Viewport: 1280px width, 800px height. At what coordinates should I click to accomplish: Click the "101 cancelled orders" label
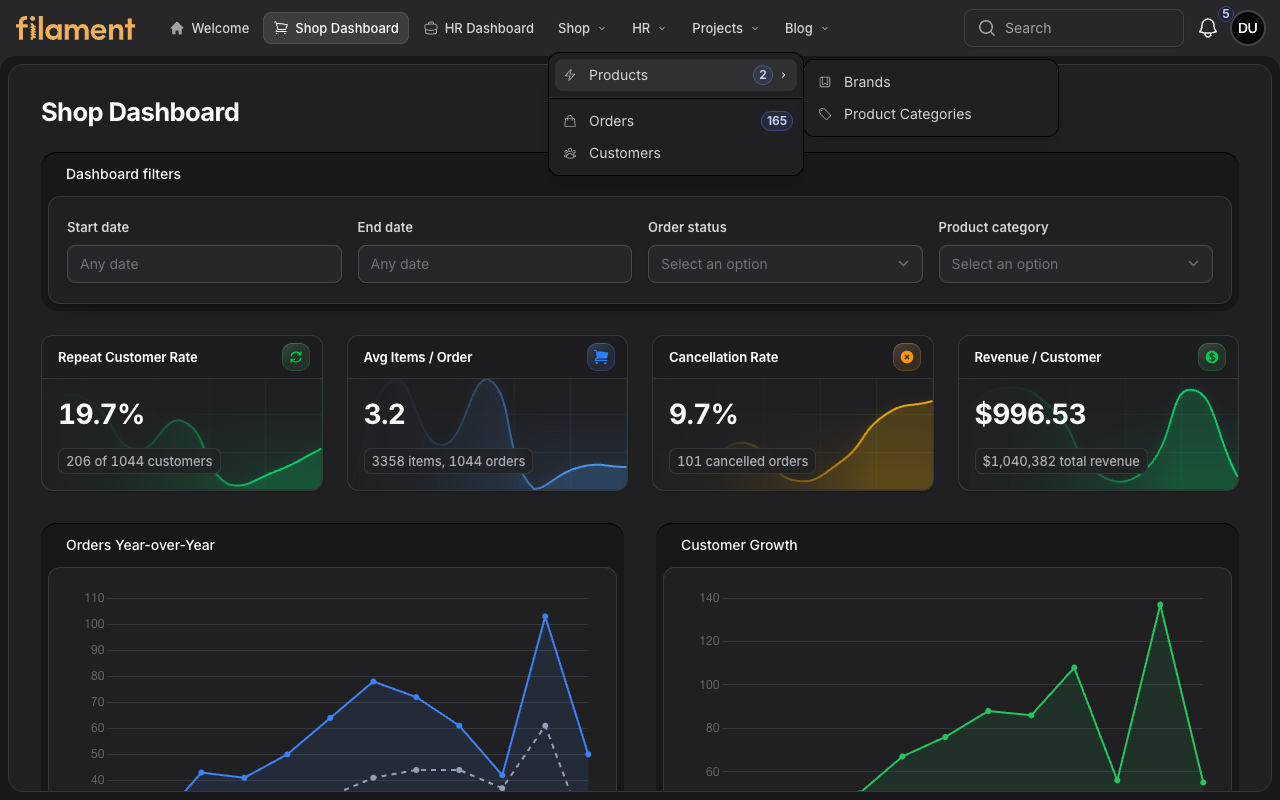point(742,461)
